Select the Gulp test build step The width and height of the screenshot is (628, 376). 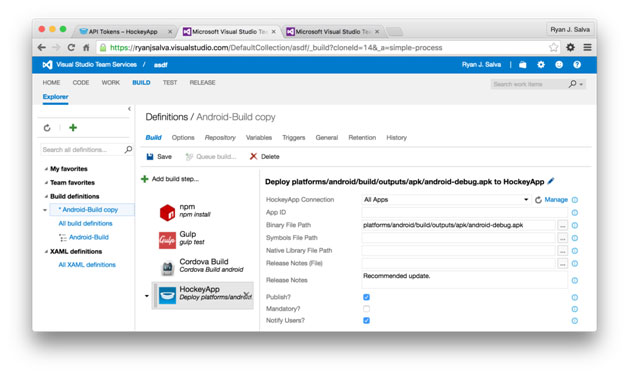pyautogui.click(x=202, y=239)
